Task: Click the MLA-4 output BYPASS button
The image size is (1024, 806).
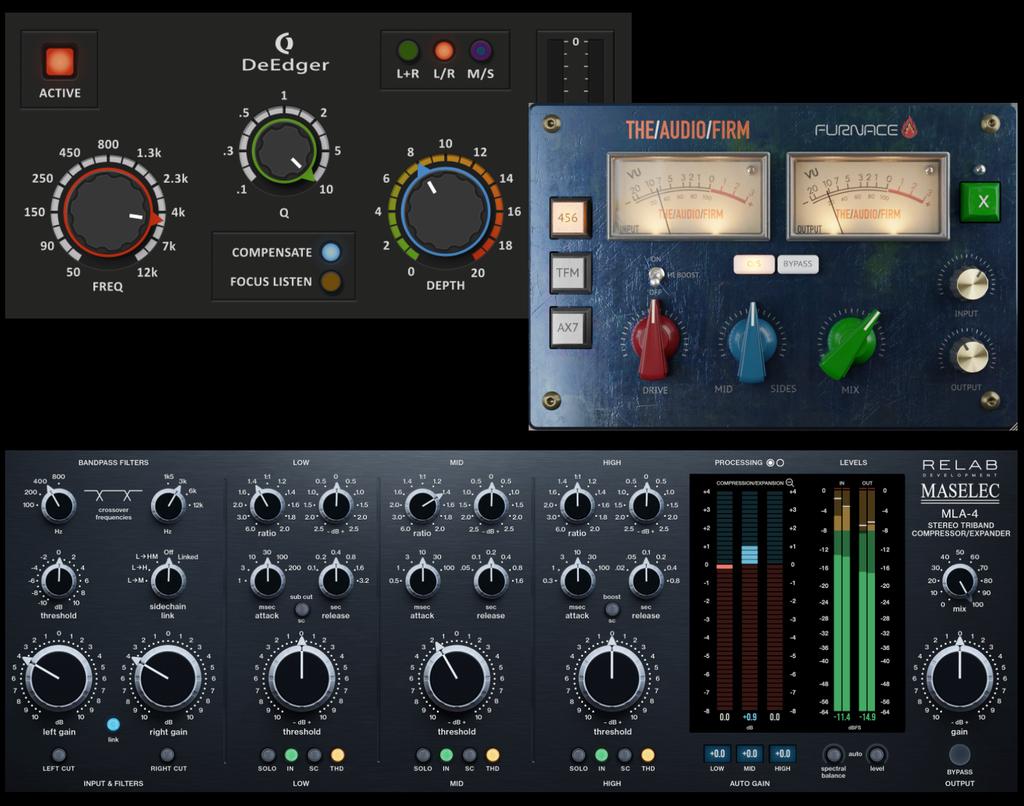Action: coord(959,754)
